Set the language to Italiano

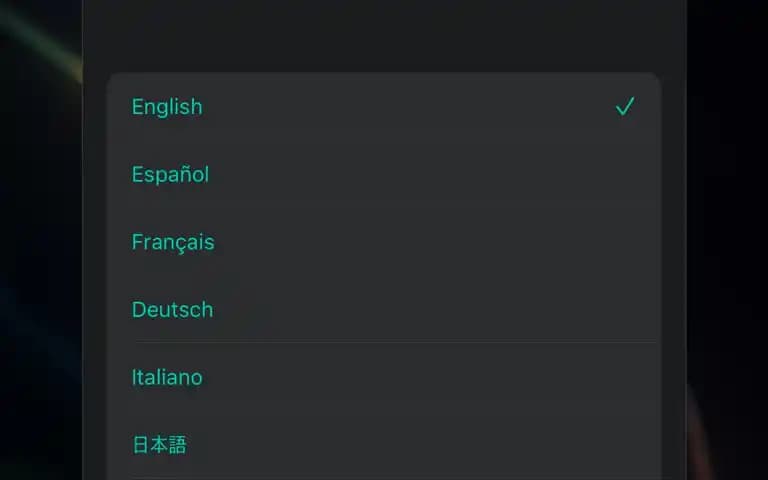coord(384,377)
